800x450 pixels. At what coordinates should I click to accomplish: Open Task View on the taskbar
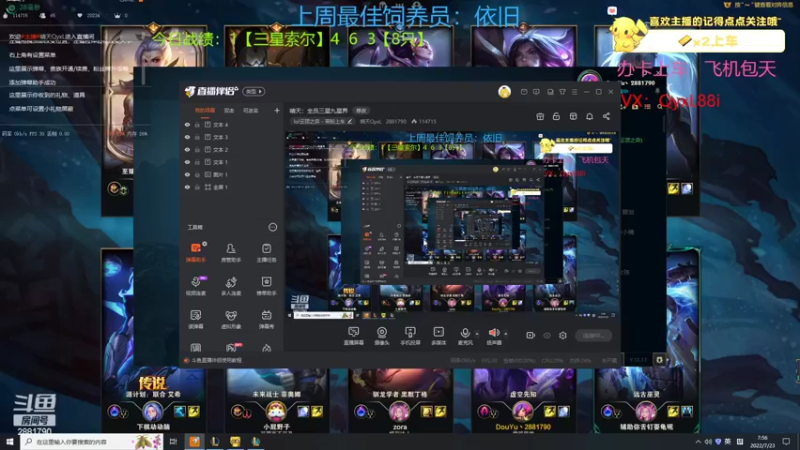(173, 441)
